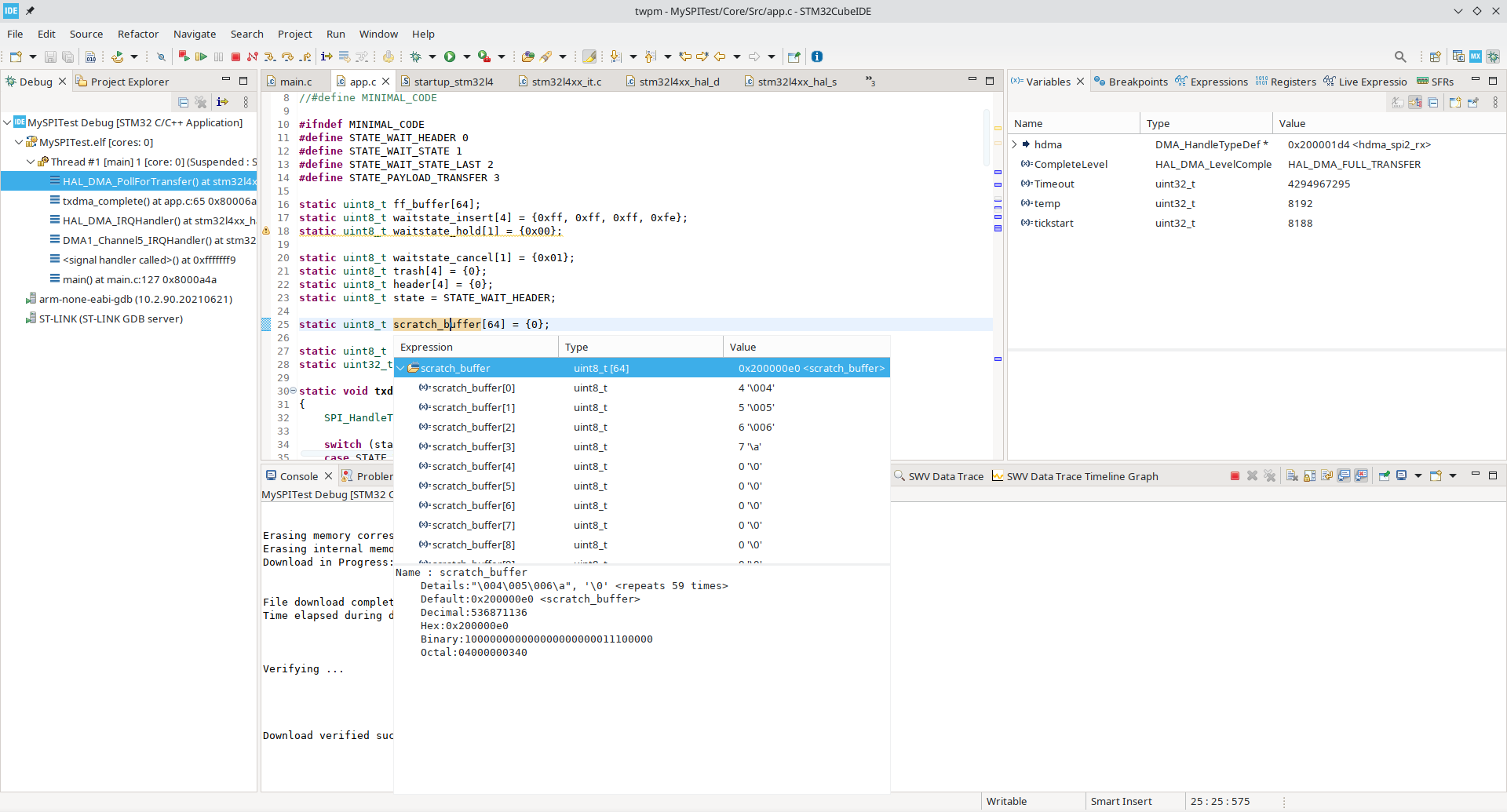1507x812 pixels.
Task: Open the Run button dropdown arrow
Action: (467, 56)
